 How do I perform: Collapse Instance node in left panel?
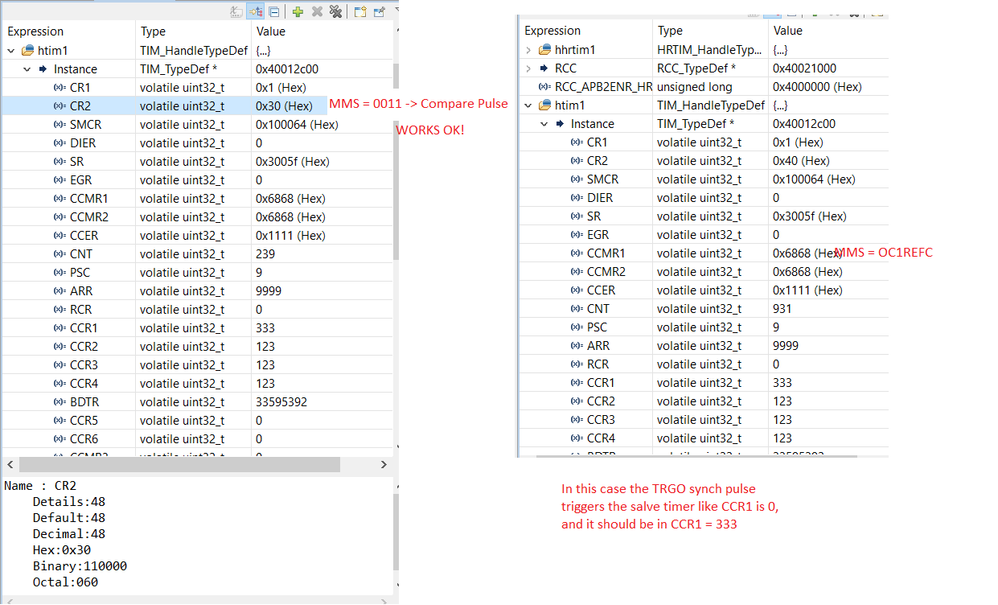[x=27, y=69]
